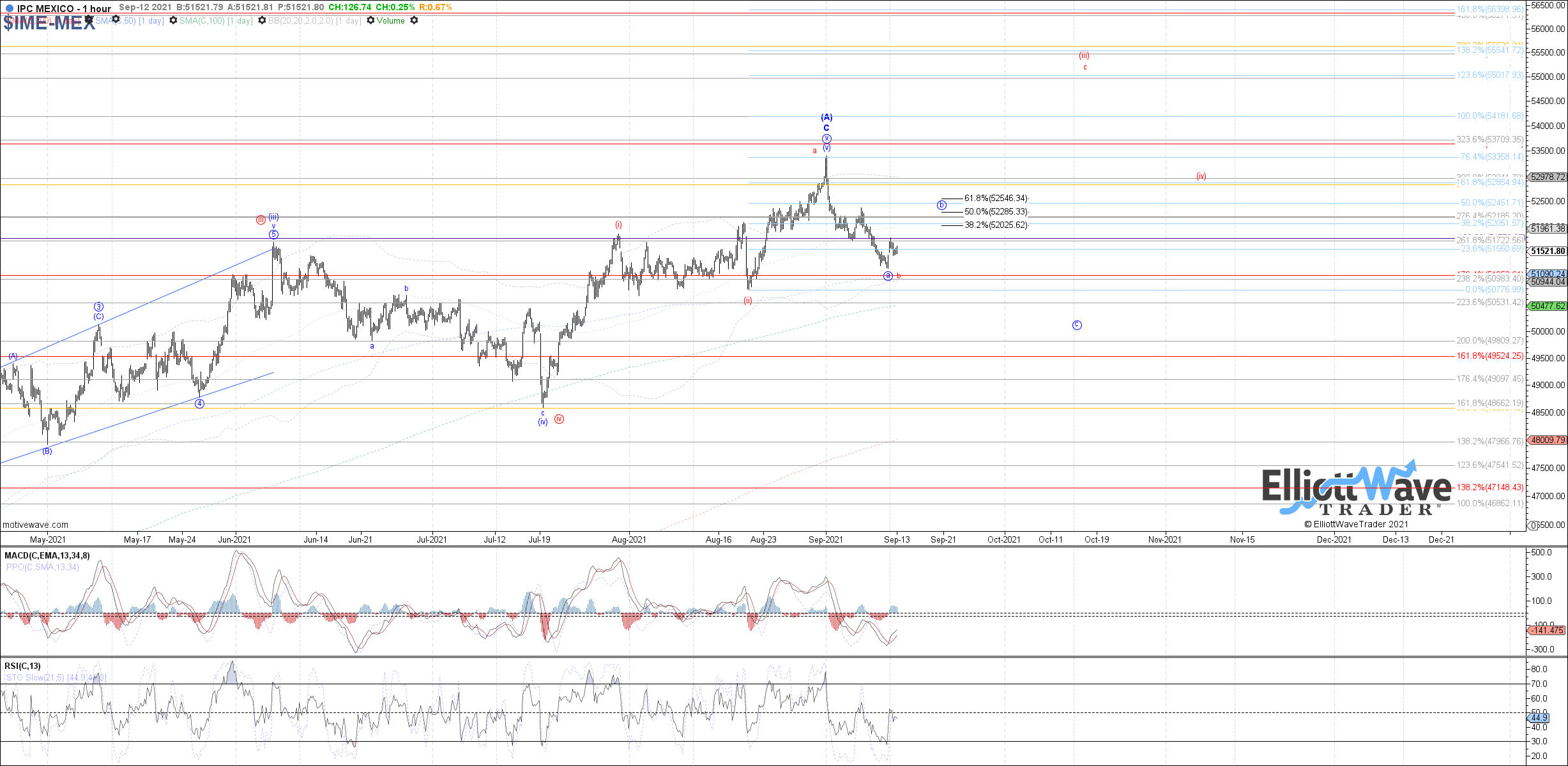
Task: Click the Aug-2021 date on time axis
Action: click(629, 539)
